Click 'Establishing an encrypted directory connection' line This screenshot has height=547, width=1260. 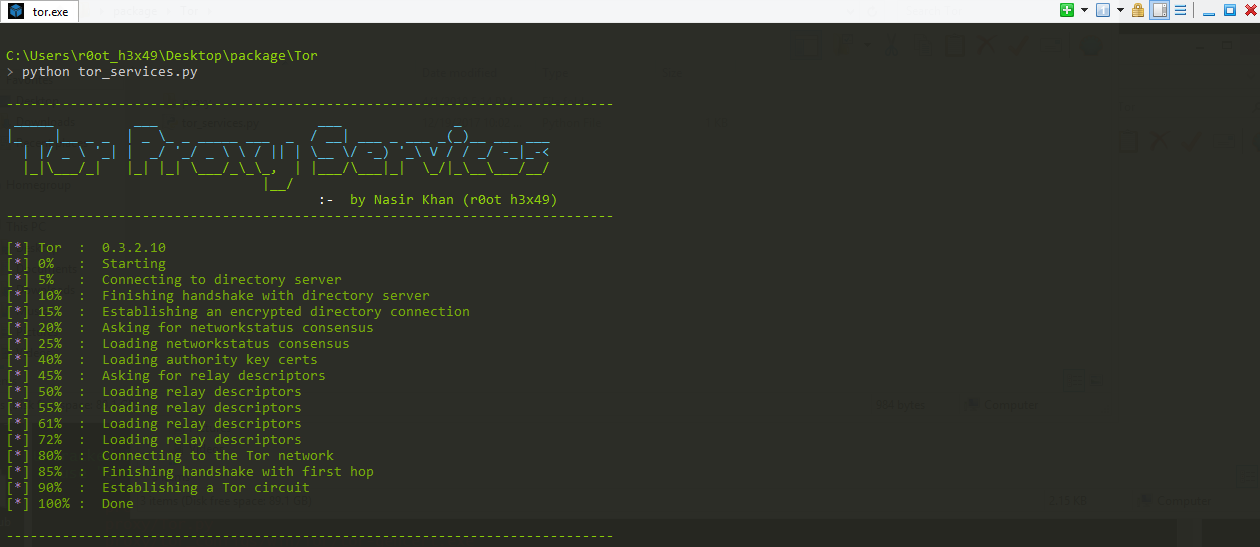click(x=238, y=312)
